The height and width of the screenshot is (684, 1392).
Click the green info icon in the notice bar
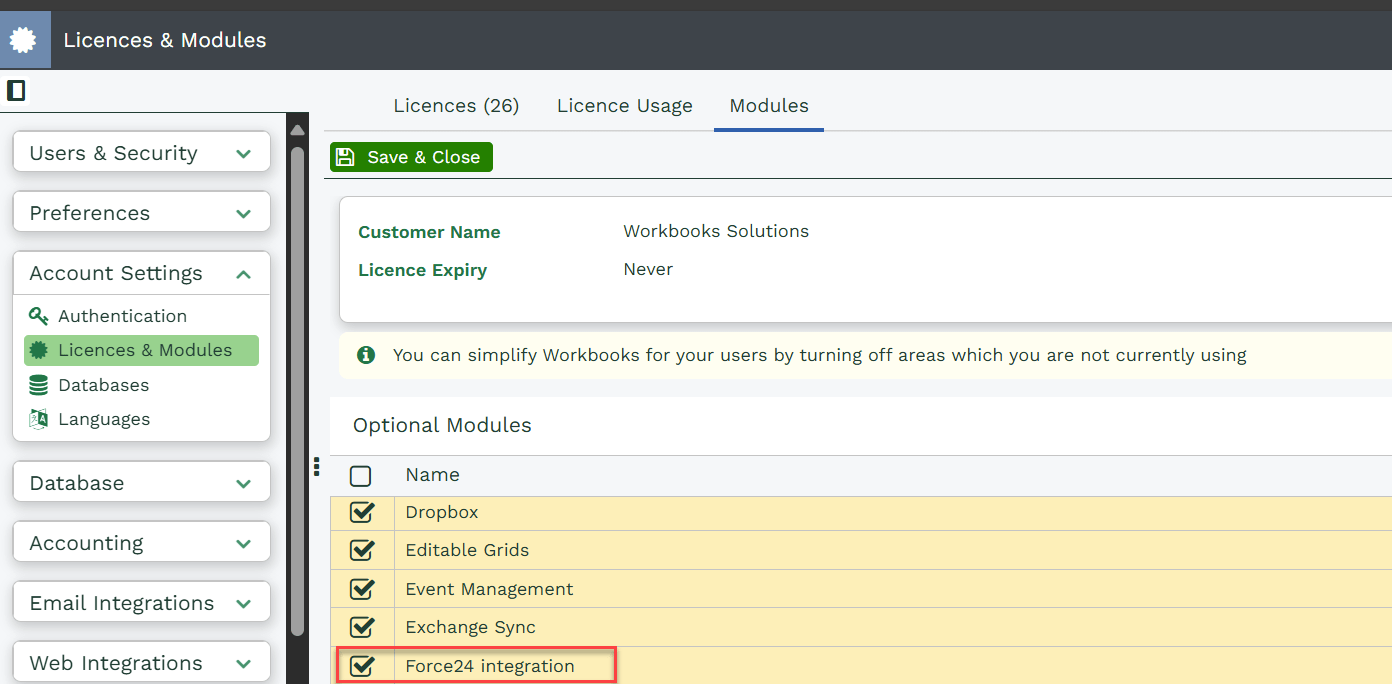(366, 355)
